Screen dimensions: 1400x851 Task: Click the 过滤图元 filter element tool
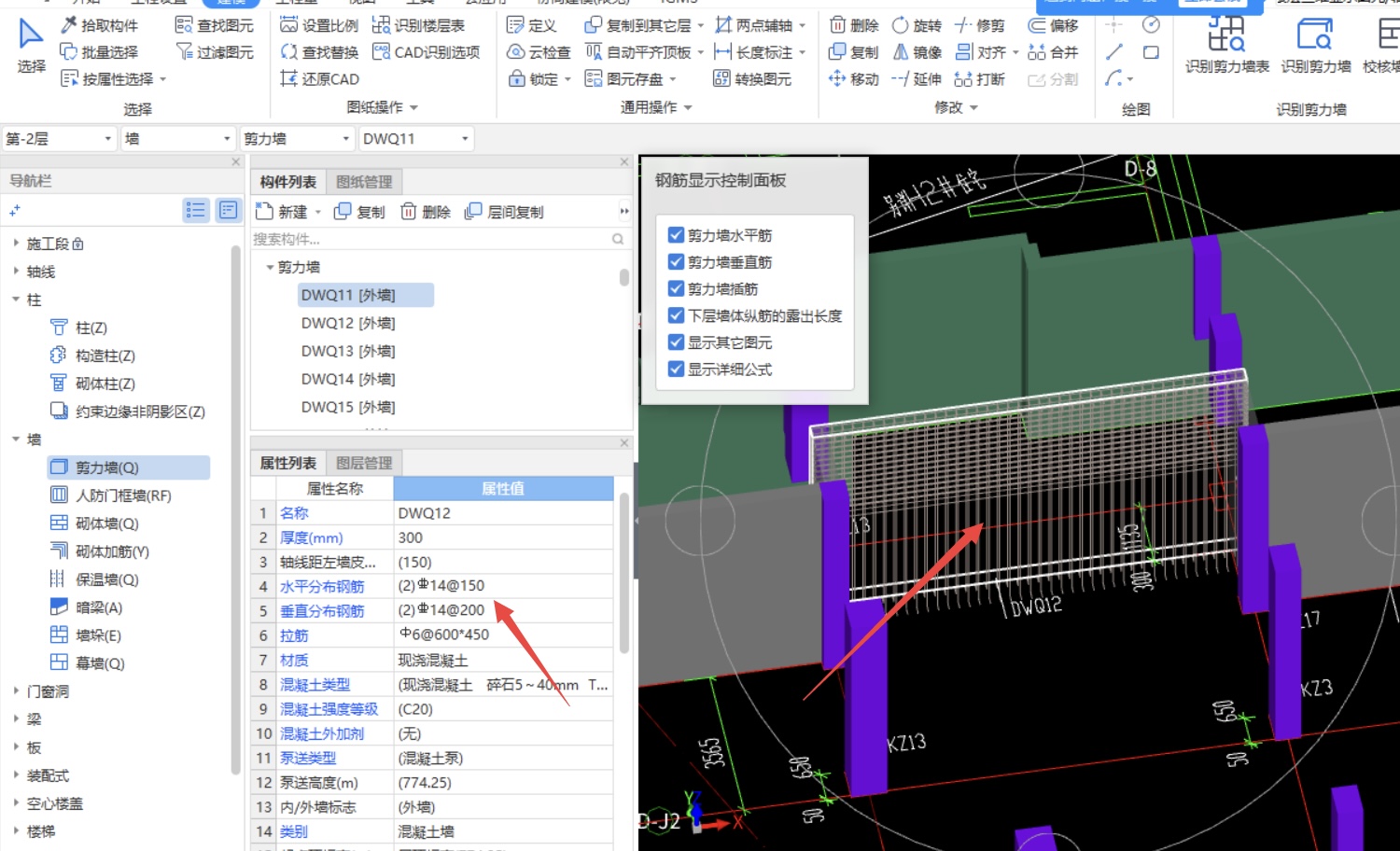pyautogui.click(x=215, y=52)
